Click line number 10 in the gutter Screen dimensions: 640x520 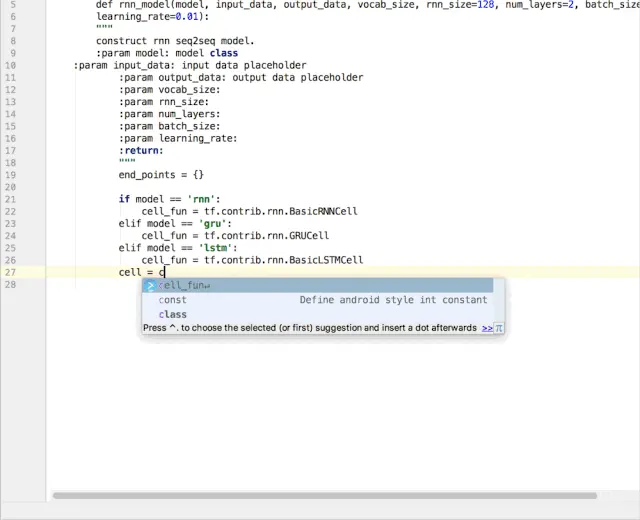(x=11, y=65)
